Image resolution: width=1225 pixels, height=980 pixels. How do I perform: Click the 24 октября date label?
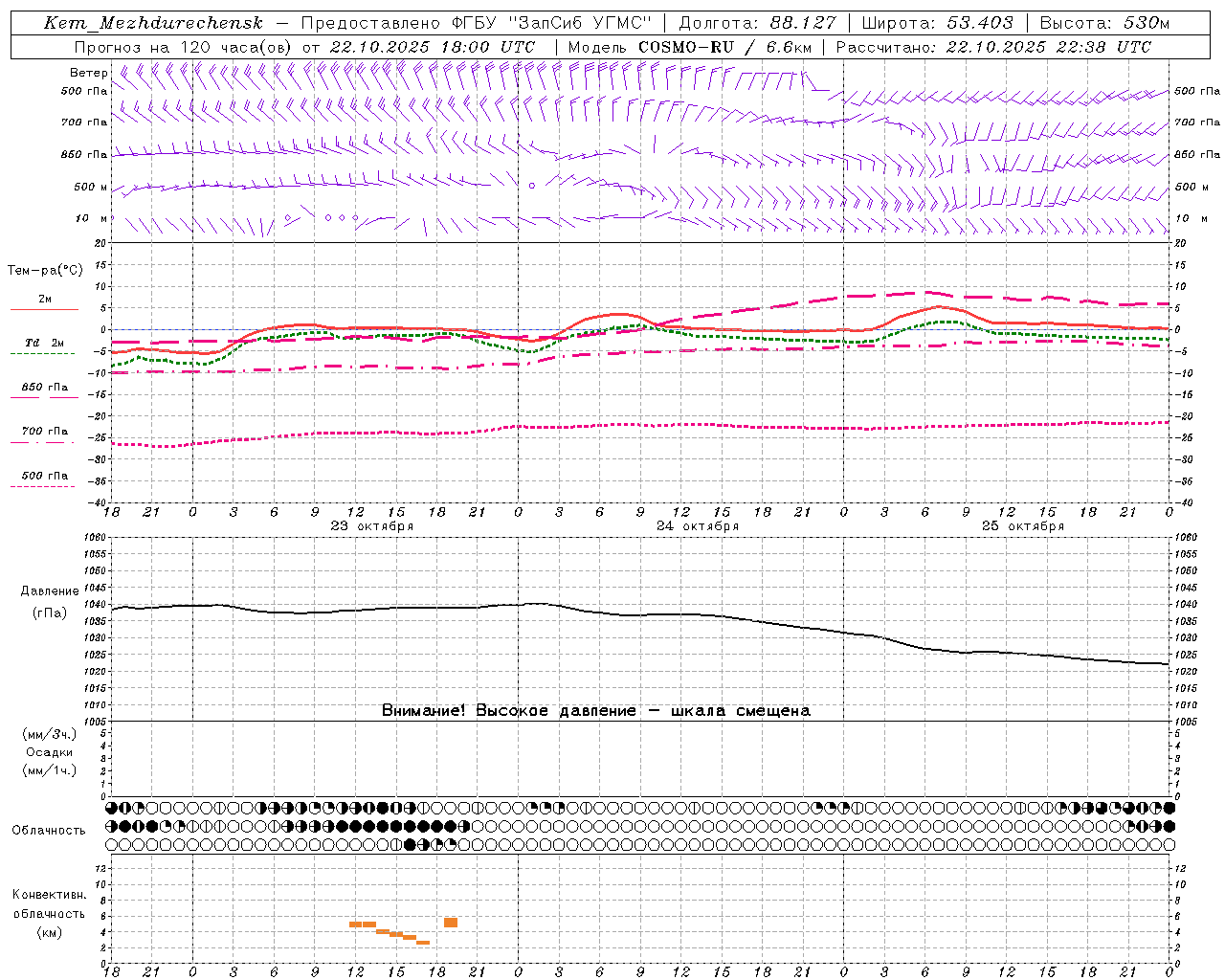click(698, 526)
